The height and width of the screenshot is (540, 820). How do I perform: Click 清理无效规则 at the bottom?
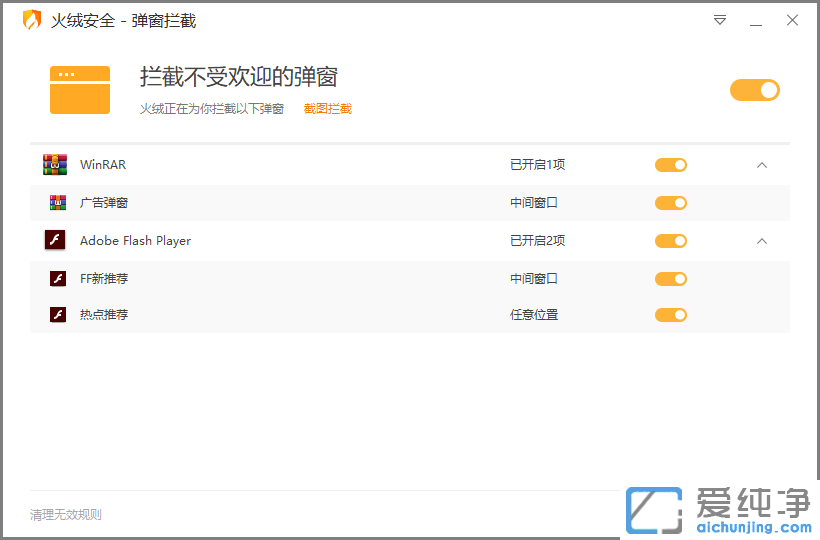(66, 515)
